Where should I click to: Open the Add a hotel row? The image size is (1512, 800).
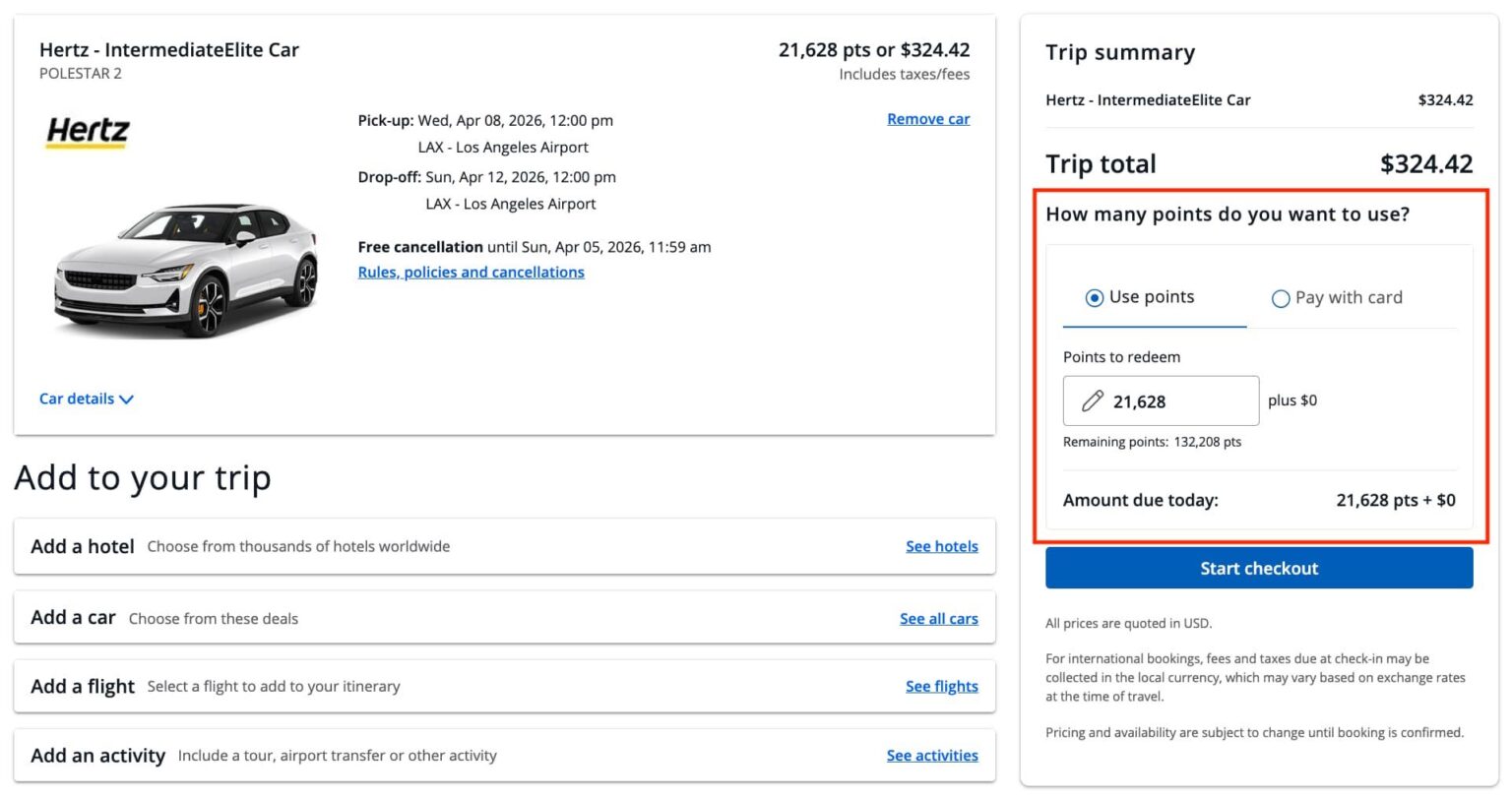click(504, 546)
